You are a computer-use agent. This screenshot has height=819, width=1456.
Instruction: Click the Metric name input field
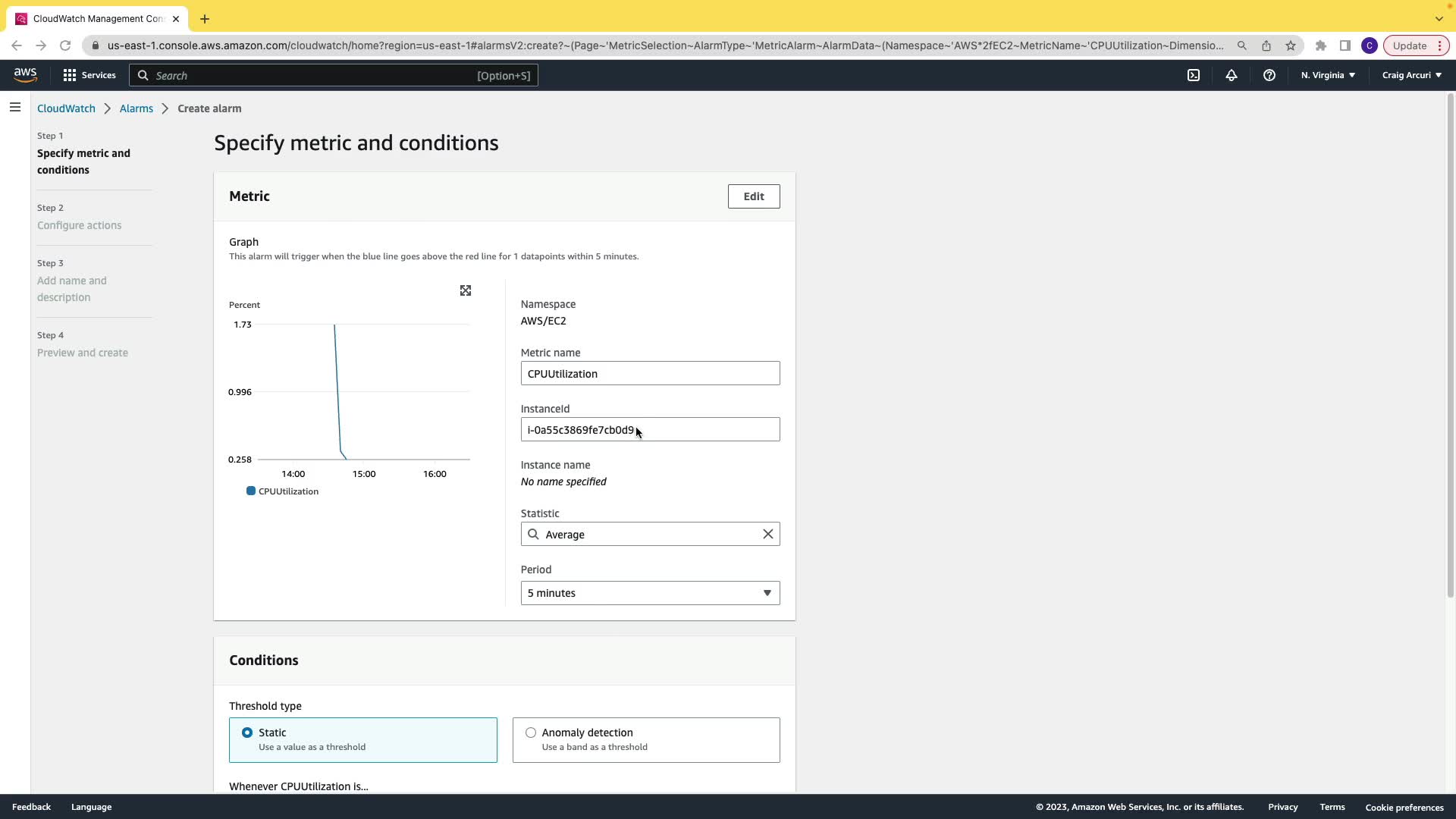(650, 374)
